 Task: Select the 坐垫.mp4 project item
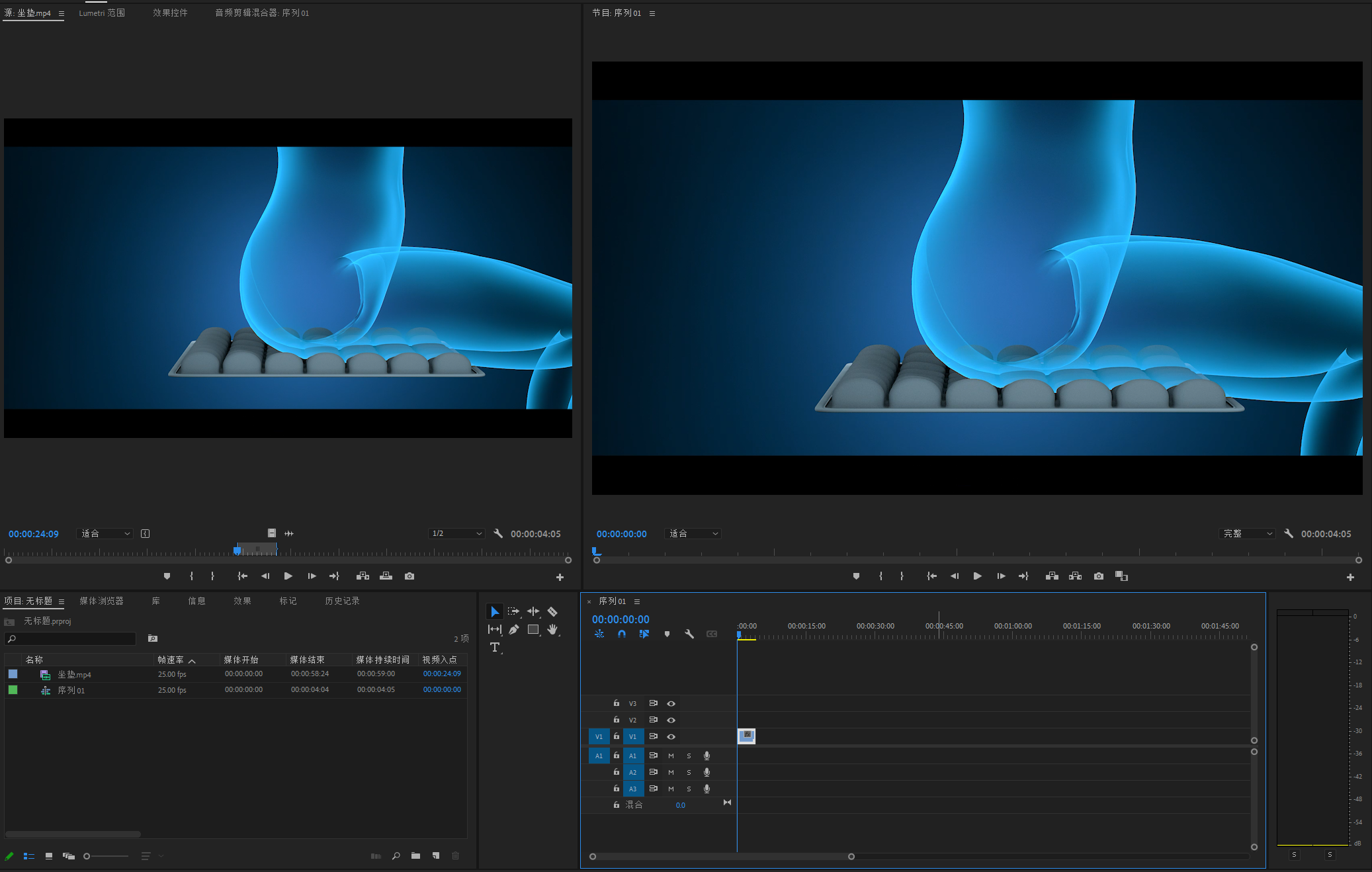74,674
